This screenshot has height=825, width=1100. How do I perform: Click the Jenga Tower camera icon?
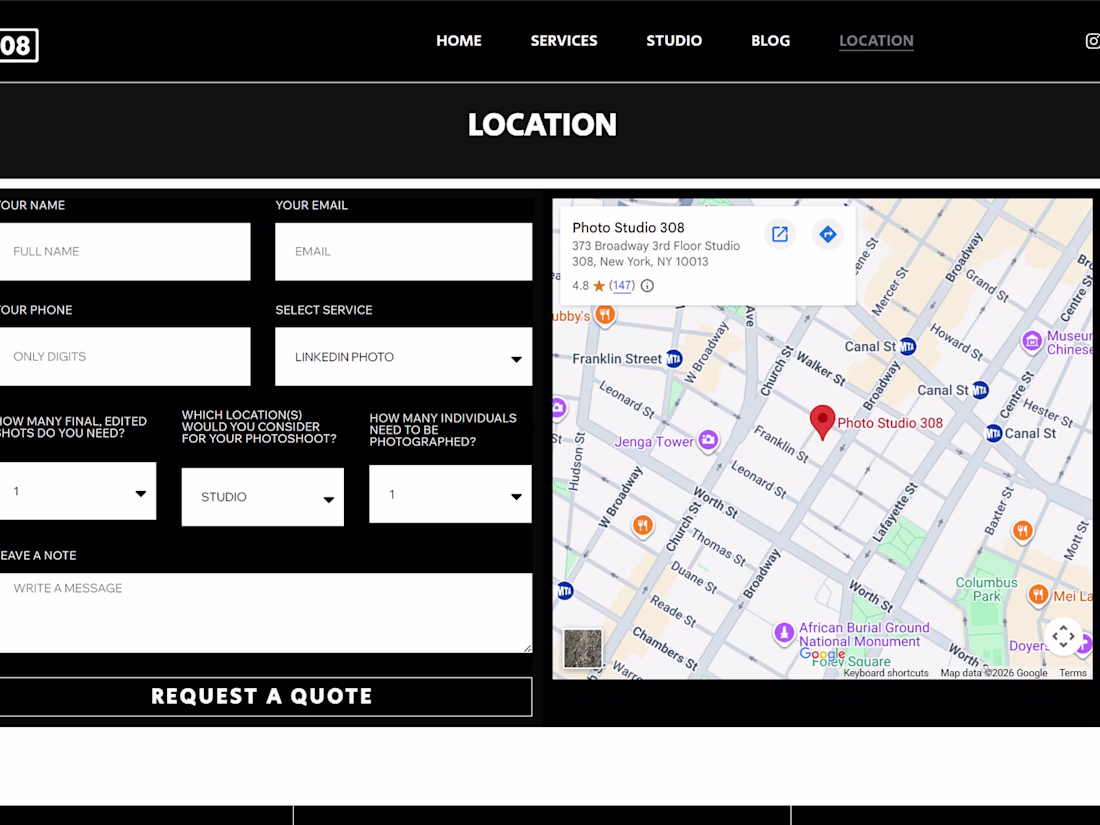pyautogui.click(x=709, y=441)
